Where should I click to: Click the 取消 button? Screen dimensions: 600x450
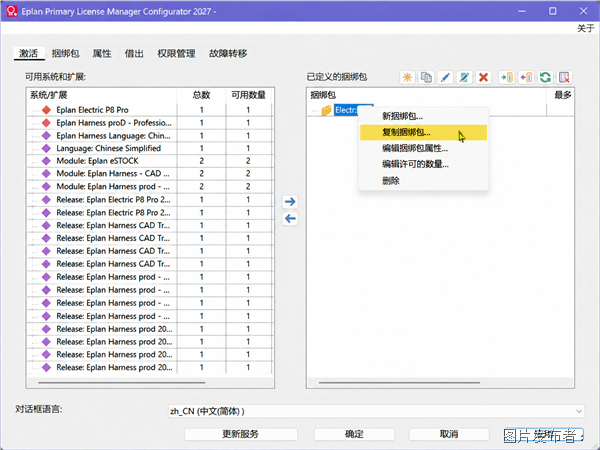tap(449, 434)
